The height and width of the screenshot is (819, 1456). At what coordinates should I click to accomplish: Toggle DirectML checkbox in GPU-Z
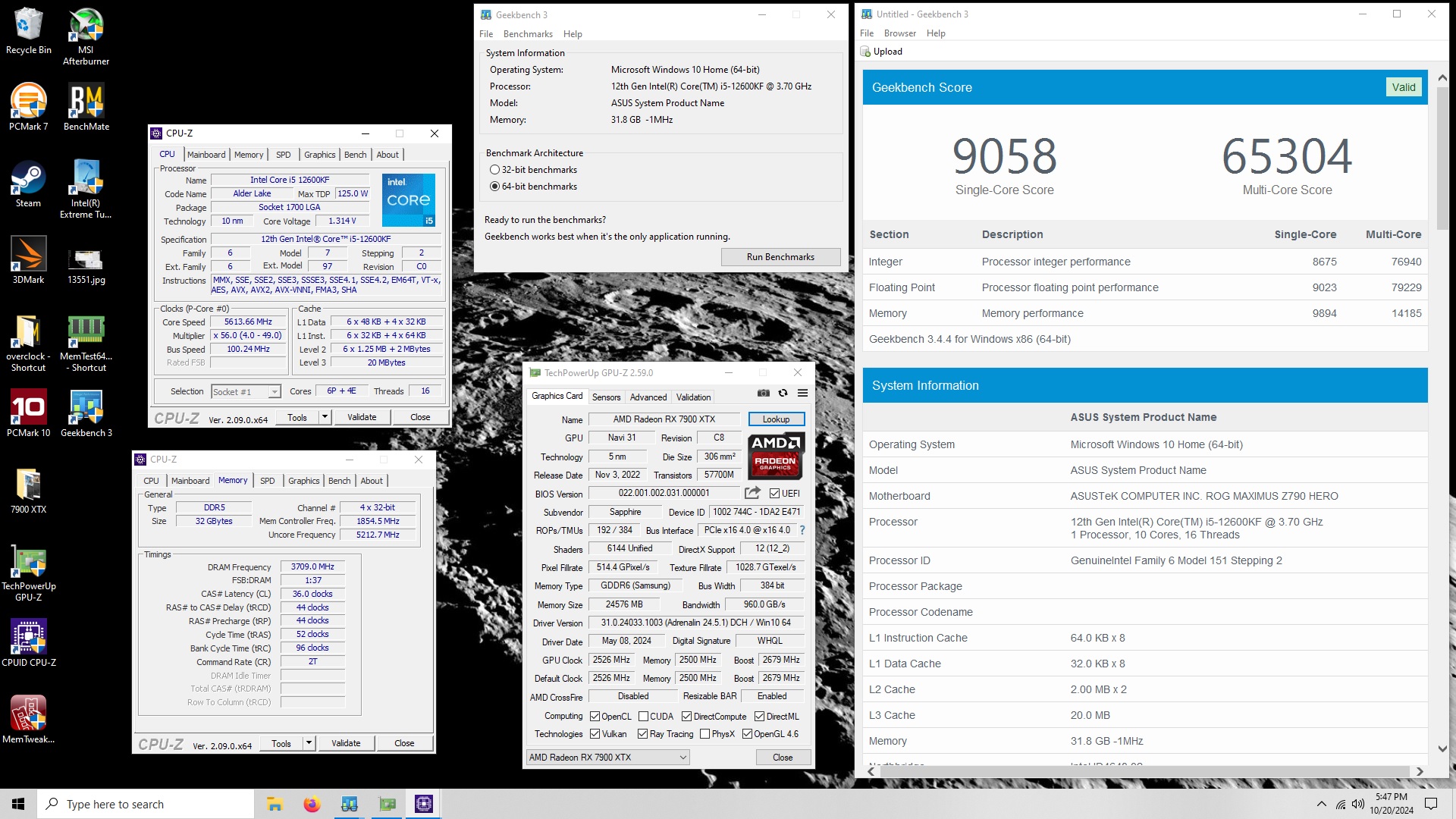pyautogui.click(x=759, y=717)
